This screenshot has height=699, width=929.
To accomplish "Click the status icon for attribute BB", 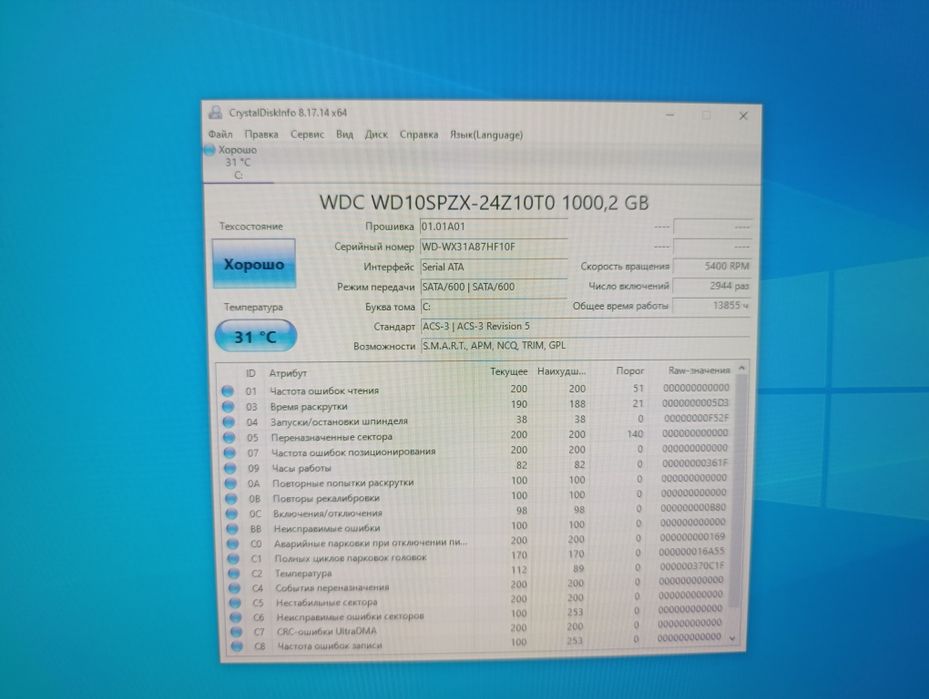I will point(233,528).
